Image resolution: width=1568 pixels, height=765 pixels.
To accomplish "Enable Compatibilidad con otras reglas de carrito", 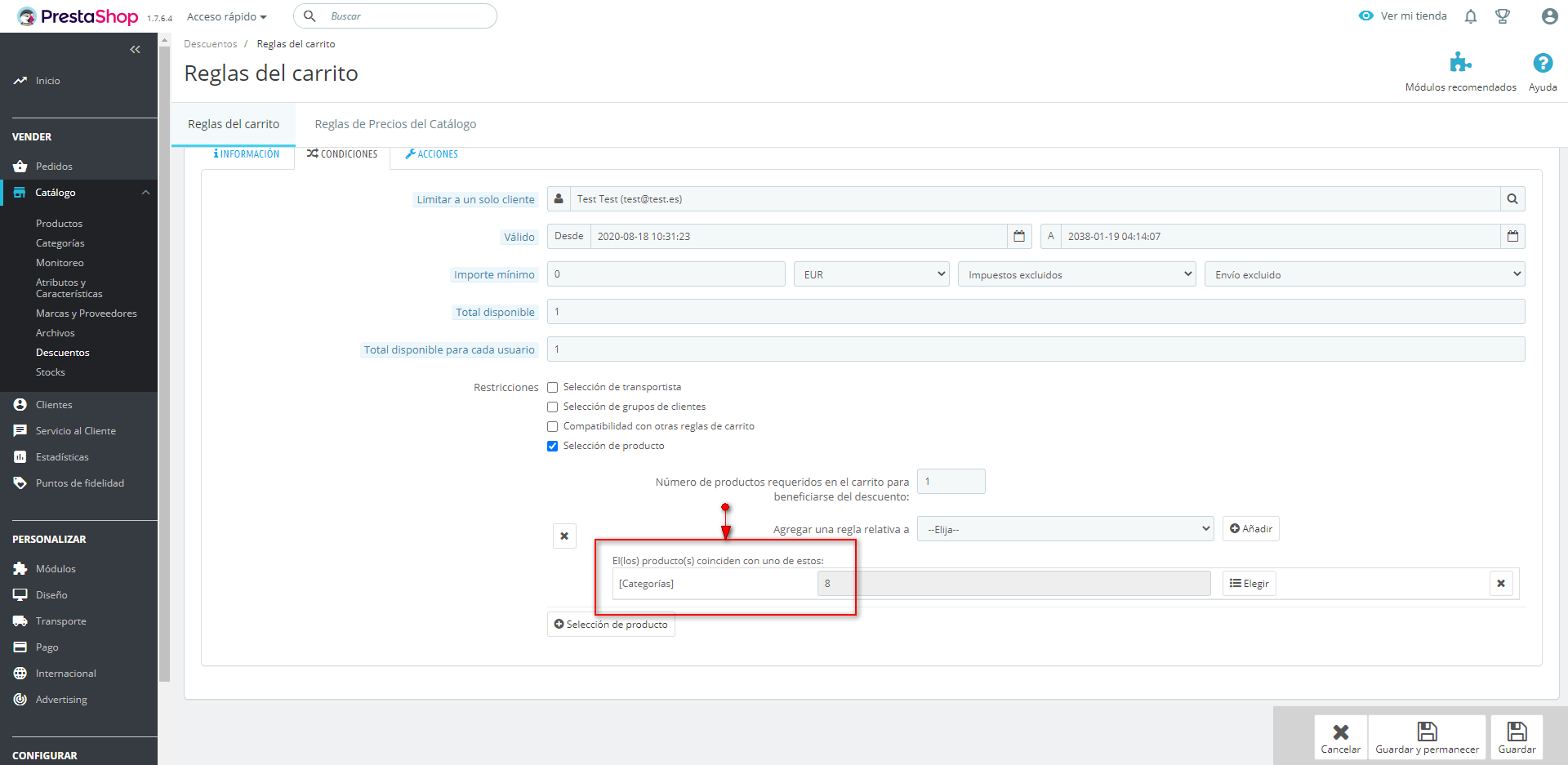I will tap(553, 427).
